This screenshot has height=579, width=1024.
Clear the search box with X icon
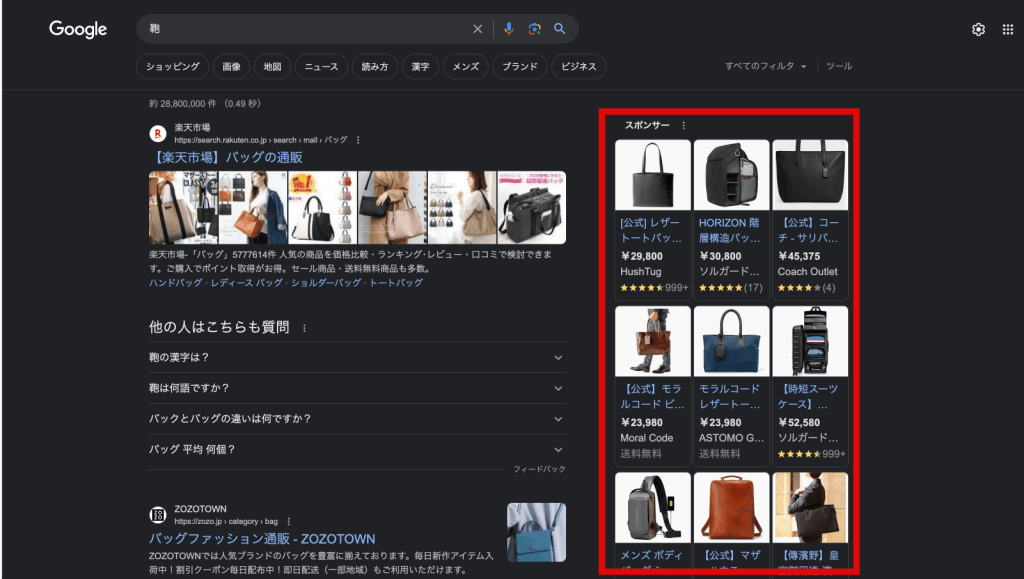coord(477,29)
